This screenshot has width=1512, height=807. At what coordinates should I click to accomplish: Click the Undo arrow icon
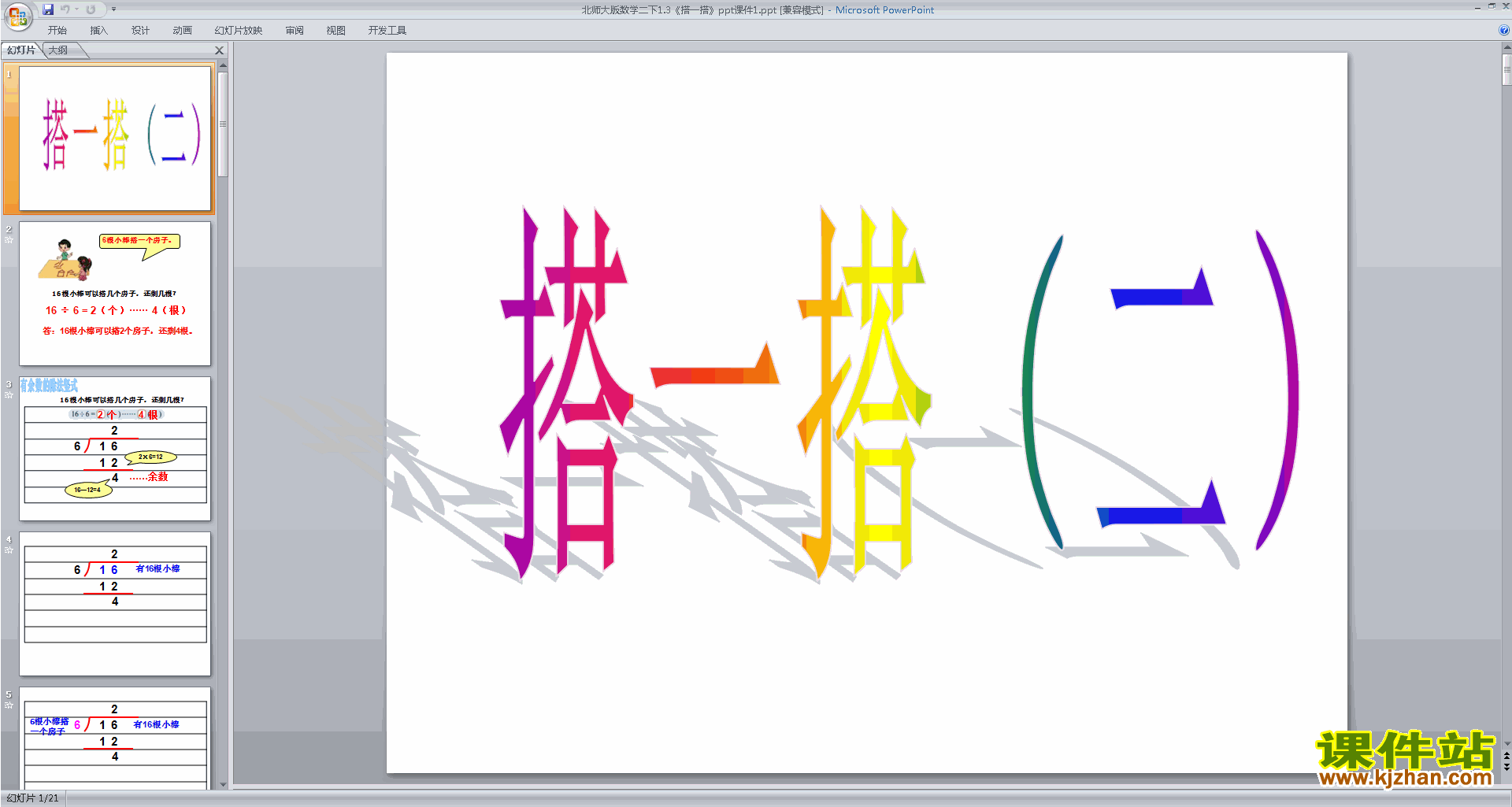click(x=65, y=9)
